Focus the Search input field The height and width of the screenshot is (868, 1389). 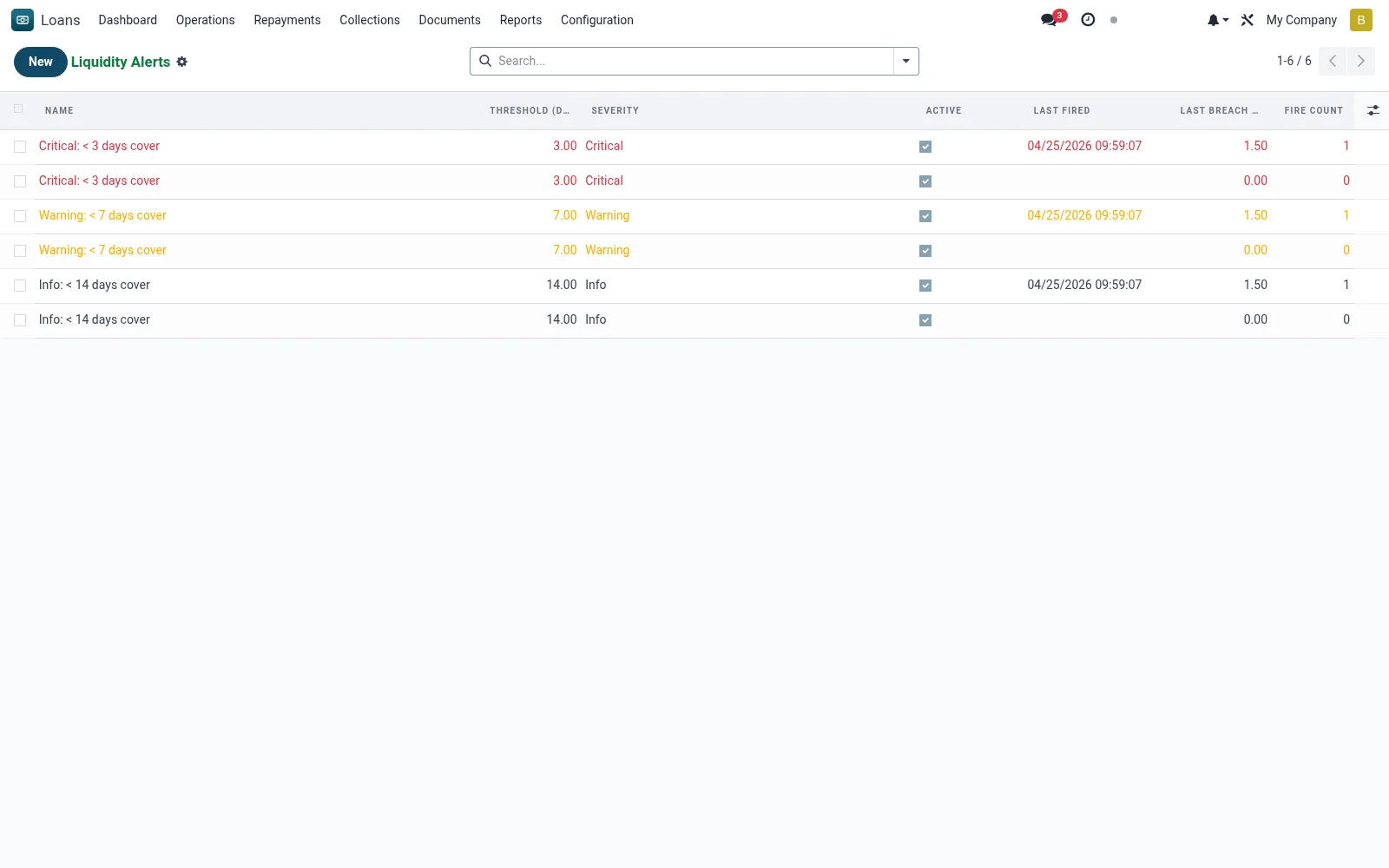pos(693,61)
